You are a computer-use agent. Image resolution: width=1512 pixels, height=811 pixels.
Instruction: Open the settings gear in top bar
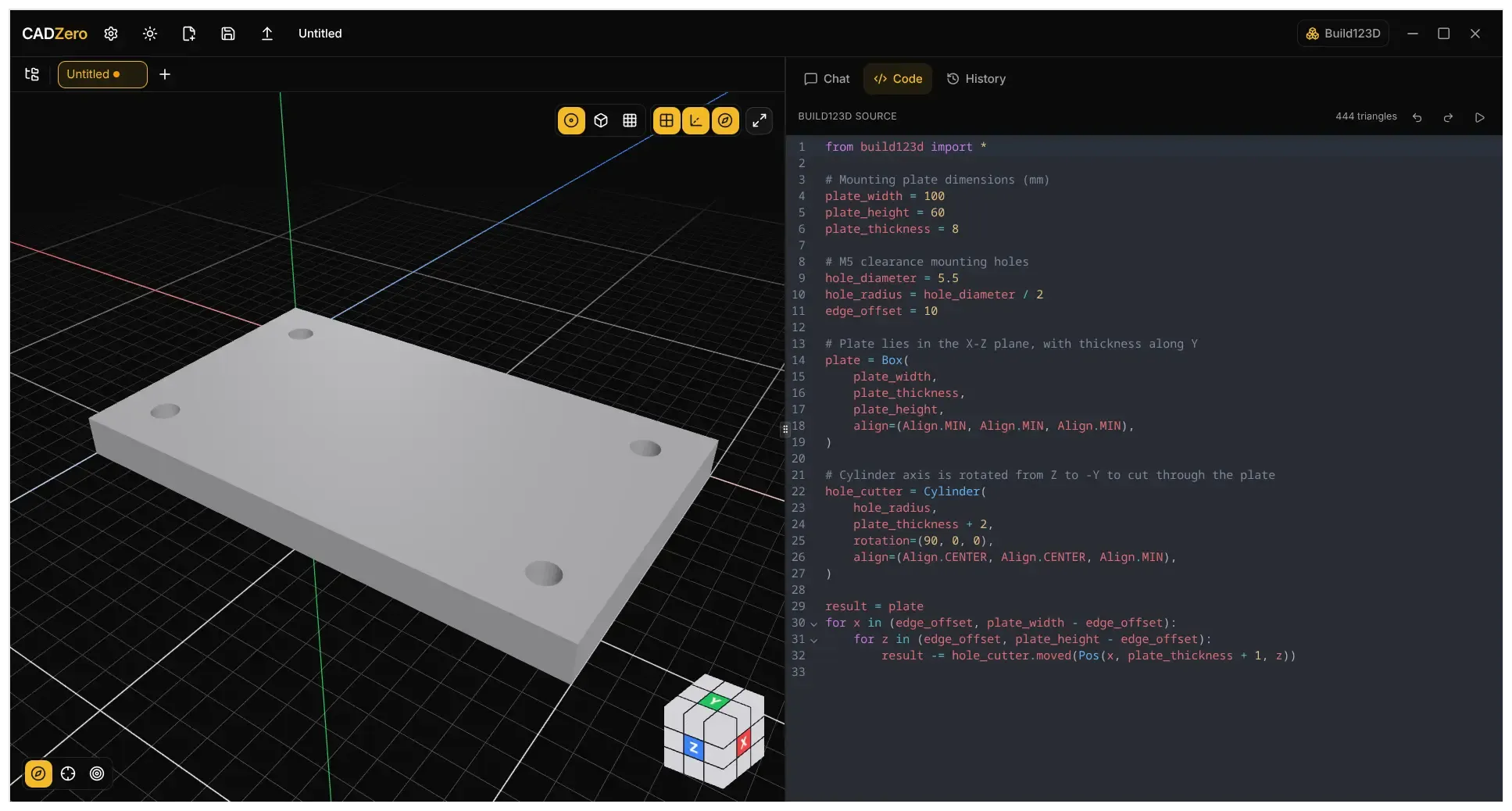point(111,34)
